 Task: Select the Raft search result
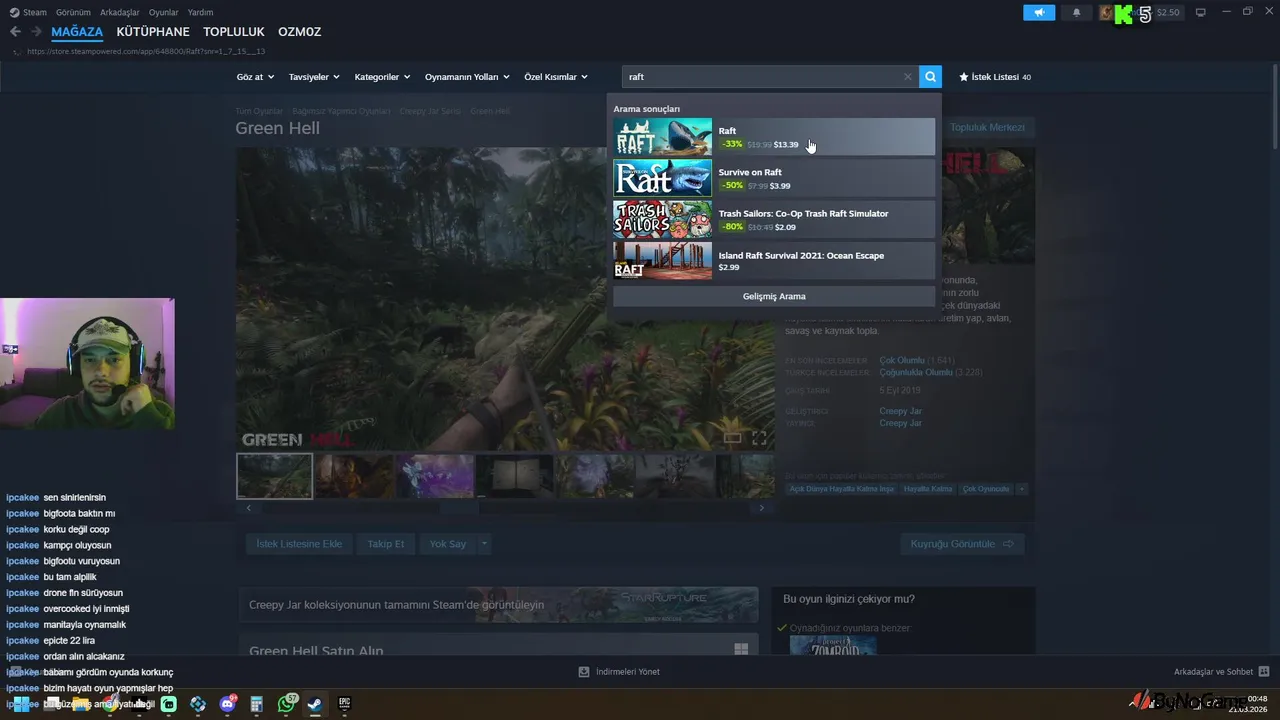pyautogui.click(x=774, y=137)
